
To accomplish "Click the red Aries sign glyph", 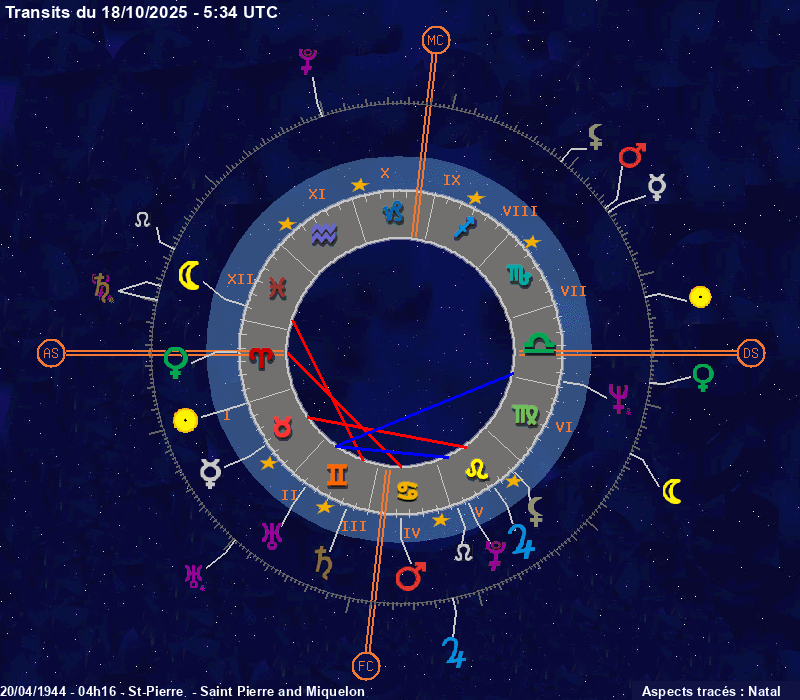I will [261, 356].
